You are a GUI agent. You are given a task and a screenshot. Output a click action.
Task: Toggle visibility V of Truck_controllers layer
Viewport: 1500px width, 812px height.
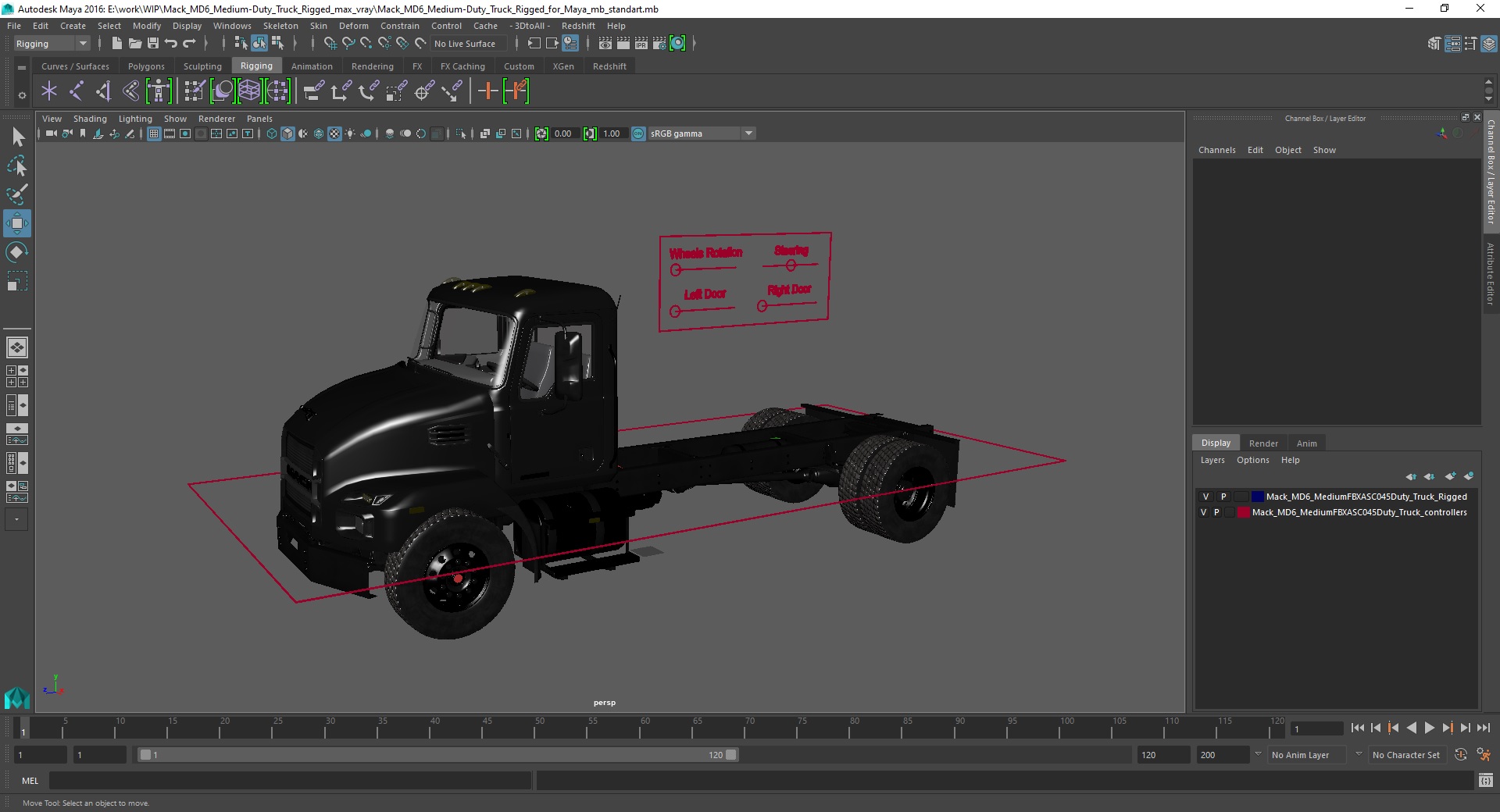coord(1204,512)
